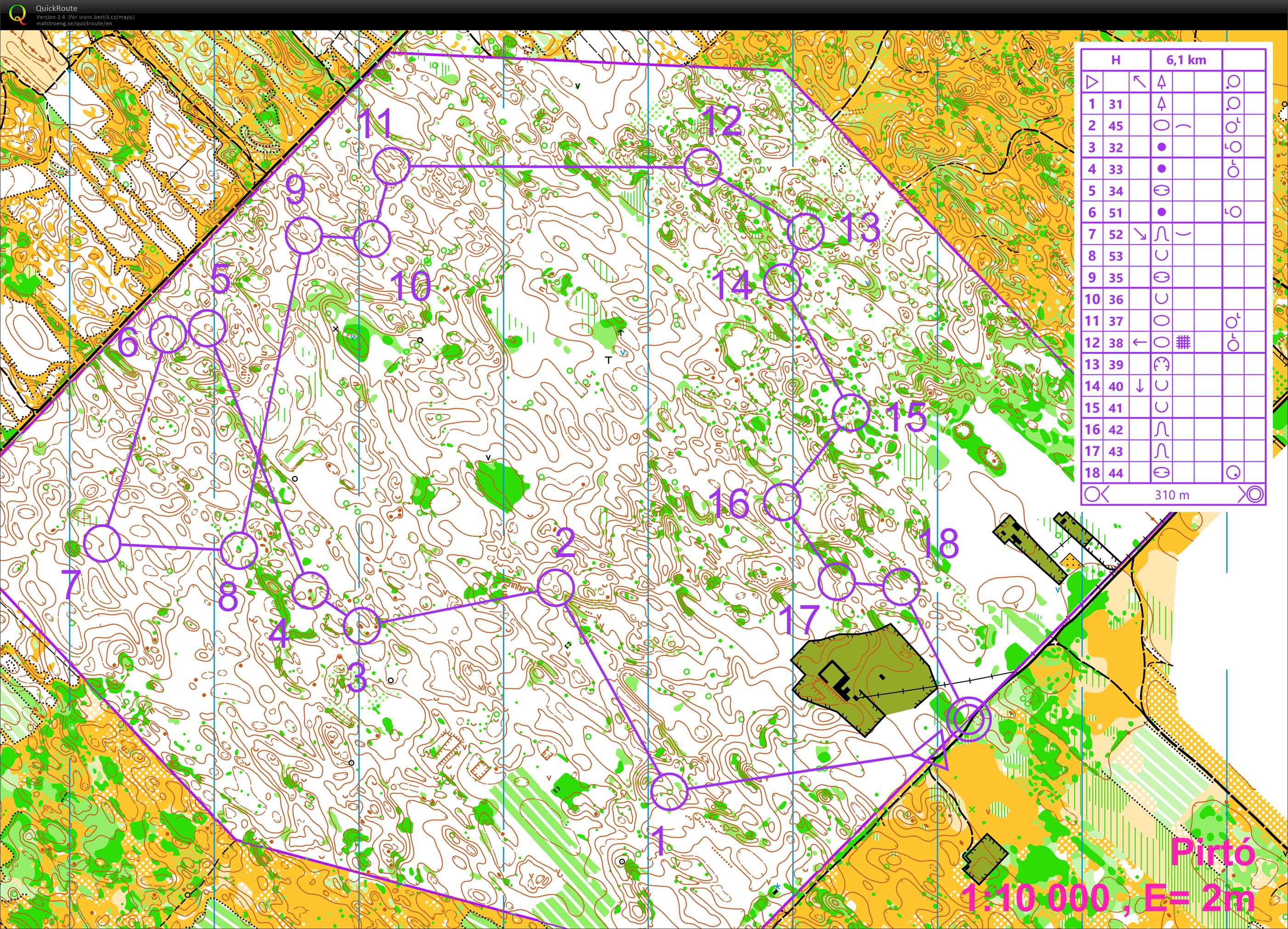Screen dimensions: 1288x929
Task: Click the finish double circle on the map
Action: click(x=969, y=719)
